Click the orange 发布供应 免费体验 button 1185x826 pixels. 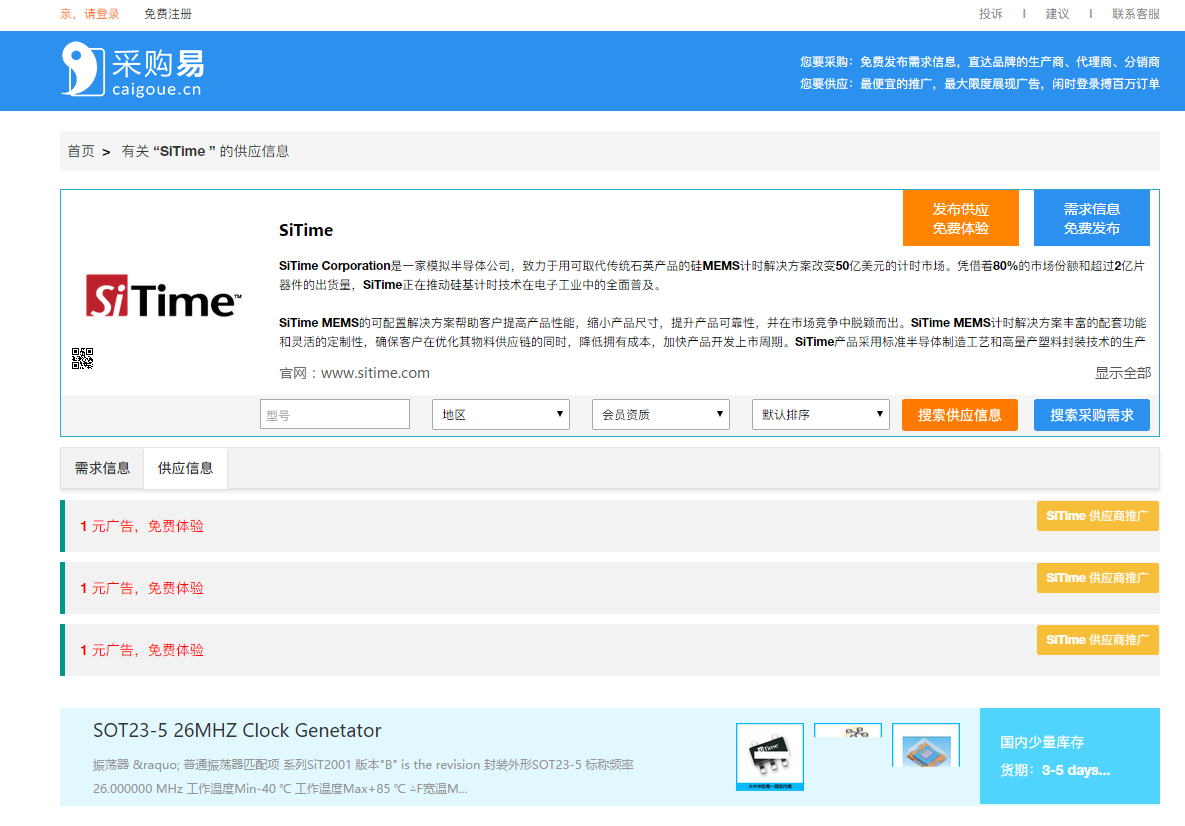click(x=960, y=218)
